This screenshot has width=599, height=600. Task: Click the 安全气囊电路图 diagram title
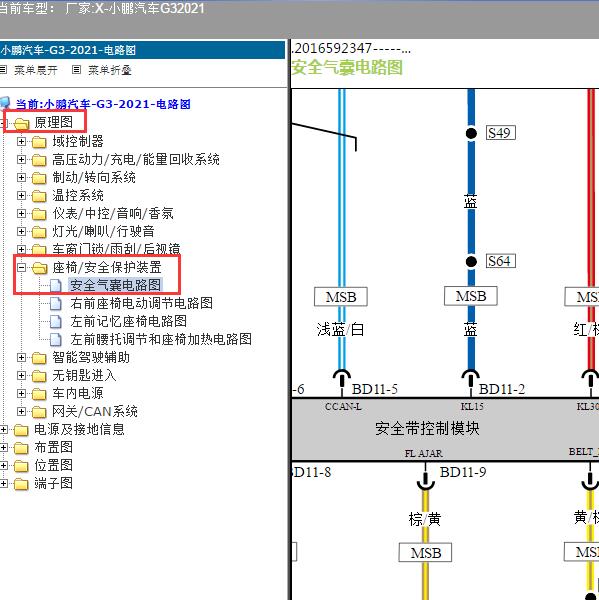[347, 68]
